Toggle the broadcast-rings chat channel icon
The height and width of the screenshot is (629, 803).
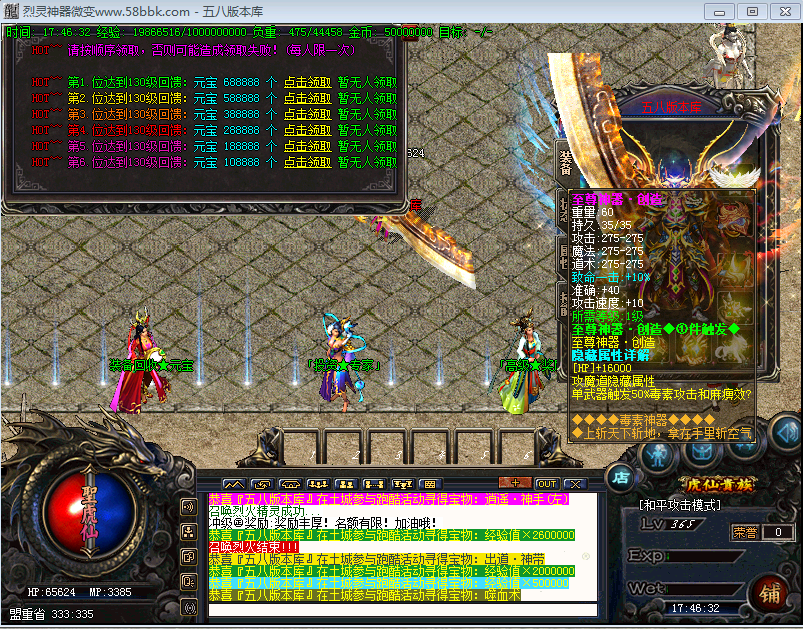tap(189, 607)
